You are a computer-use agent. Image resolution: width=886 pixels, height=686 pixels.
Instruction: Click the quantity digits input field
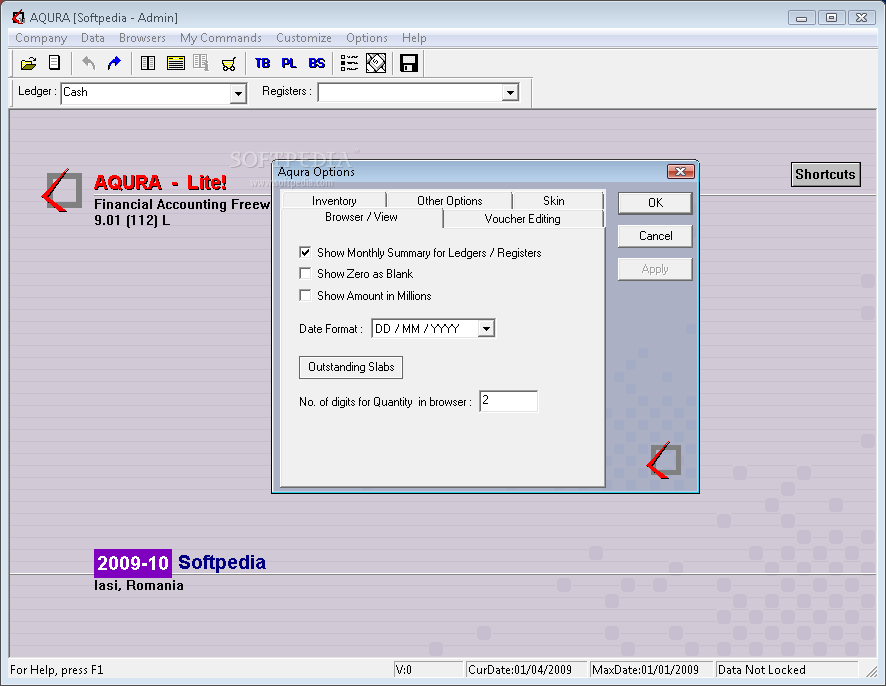point(509,401)
